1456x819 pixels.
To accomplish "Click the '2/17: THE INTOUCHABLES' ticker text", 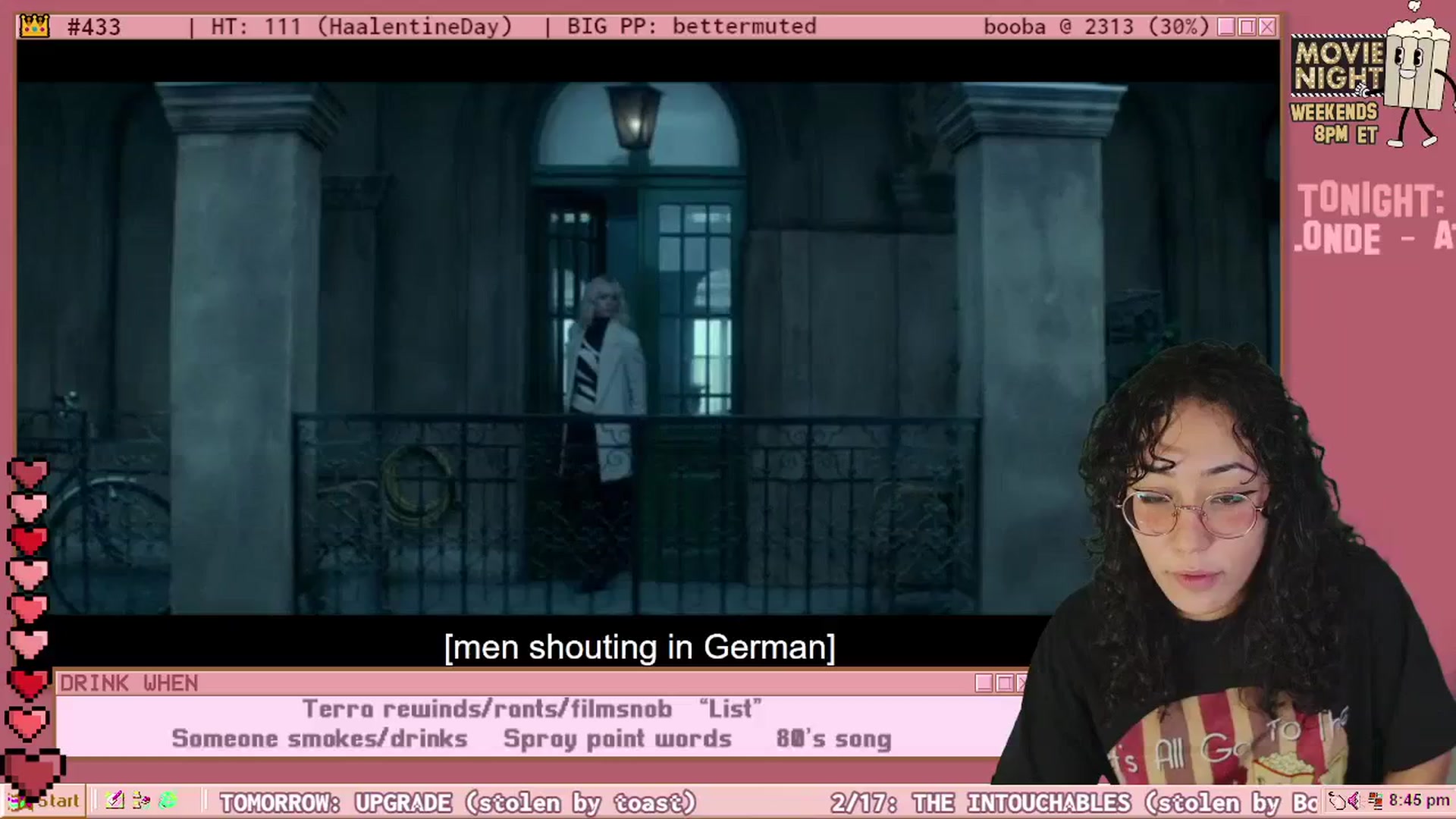I will coord(981,802).
